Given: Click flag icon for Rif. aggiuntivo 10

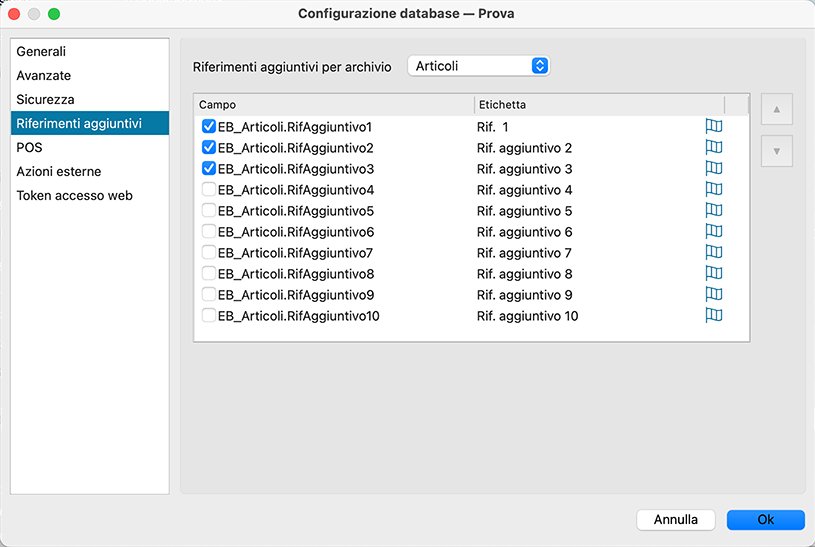Looking at the screenshot, I should pyautogui.click(x=713, y=316).
